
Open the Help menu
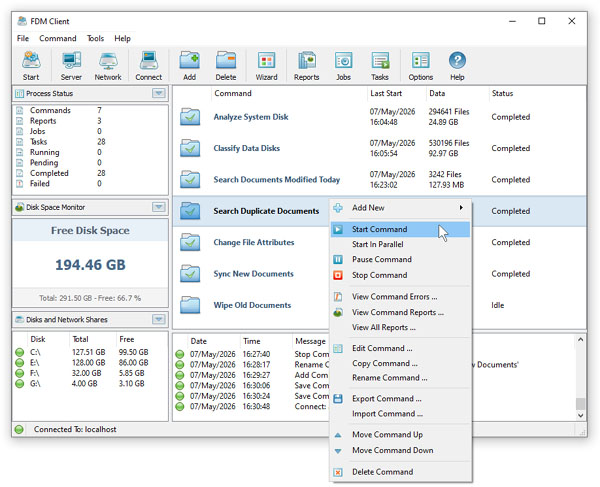tap(122, 39)
